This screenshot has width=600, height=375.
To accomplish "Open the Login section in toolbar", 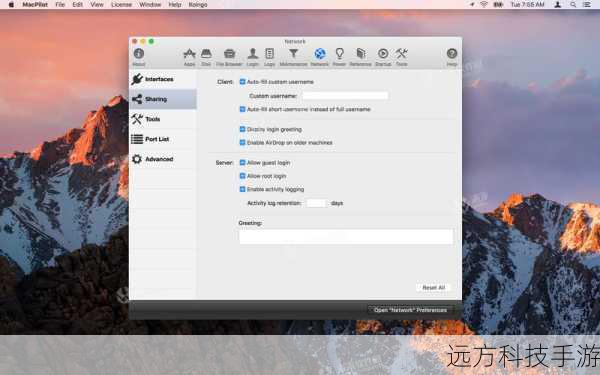I will 253,57.
